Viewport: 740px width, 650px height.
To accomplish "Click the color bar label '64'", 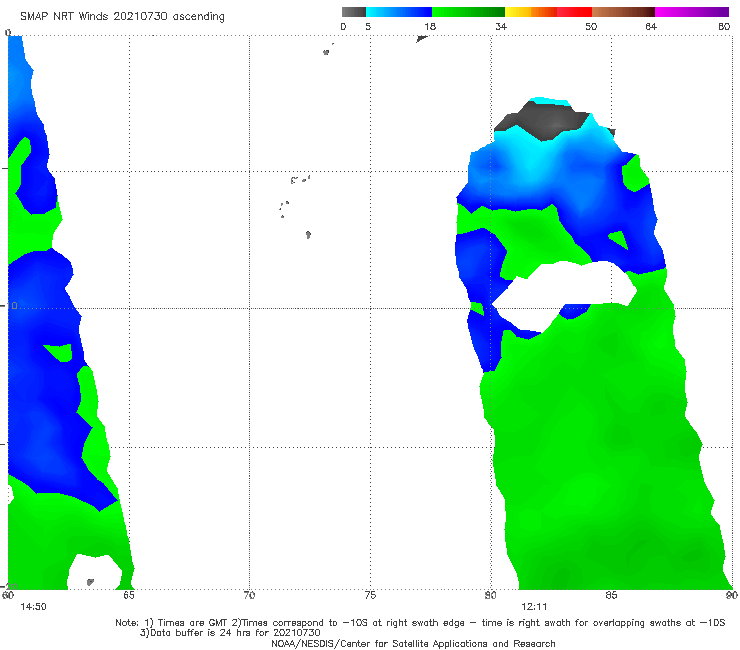I will [x=651, y=26].
